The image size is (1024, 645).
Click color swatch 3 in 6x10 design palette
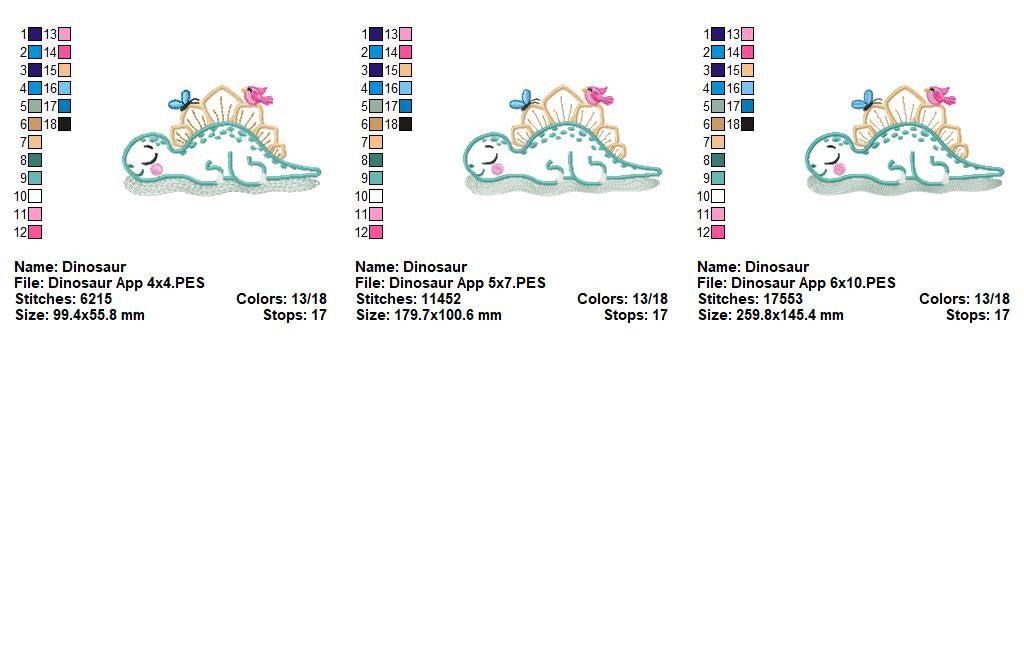pos(718,70)
